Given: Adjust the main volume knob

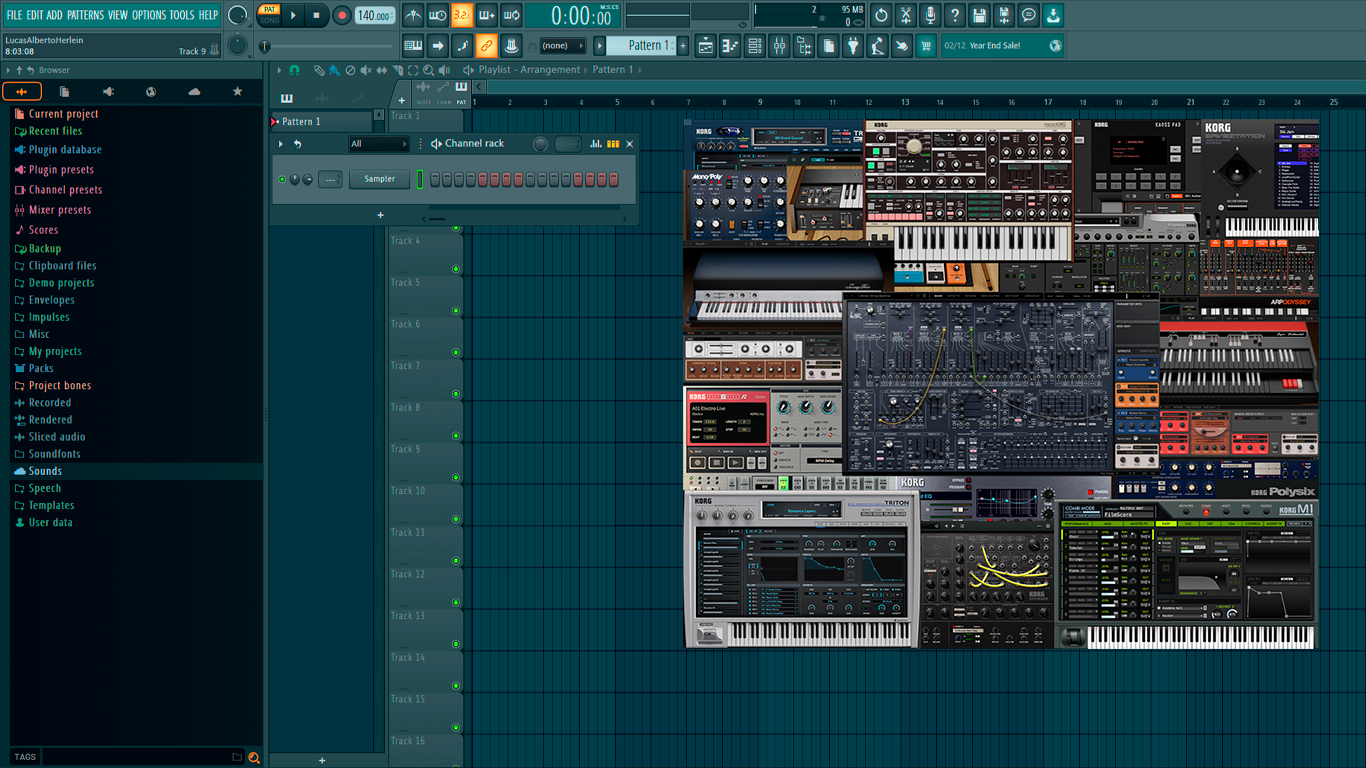Looking at the screenshot, I should [238, 15].
